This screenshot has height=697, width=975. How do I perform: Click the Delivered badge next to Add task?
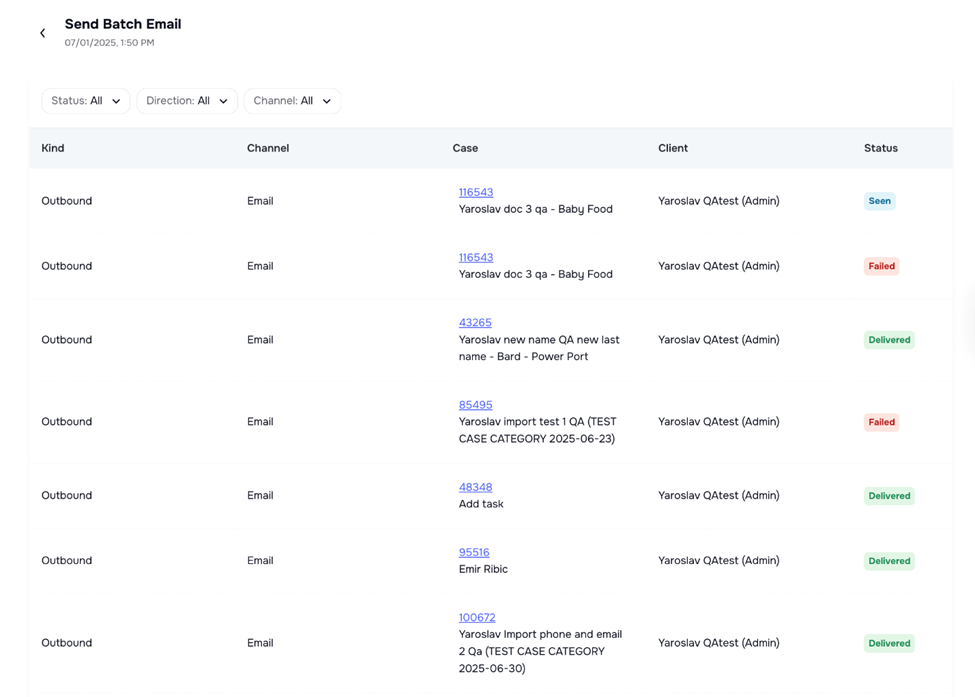point(888,495)
